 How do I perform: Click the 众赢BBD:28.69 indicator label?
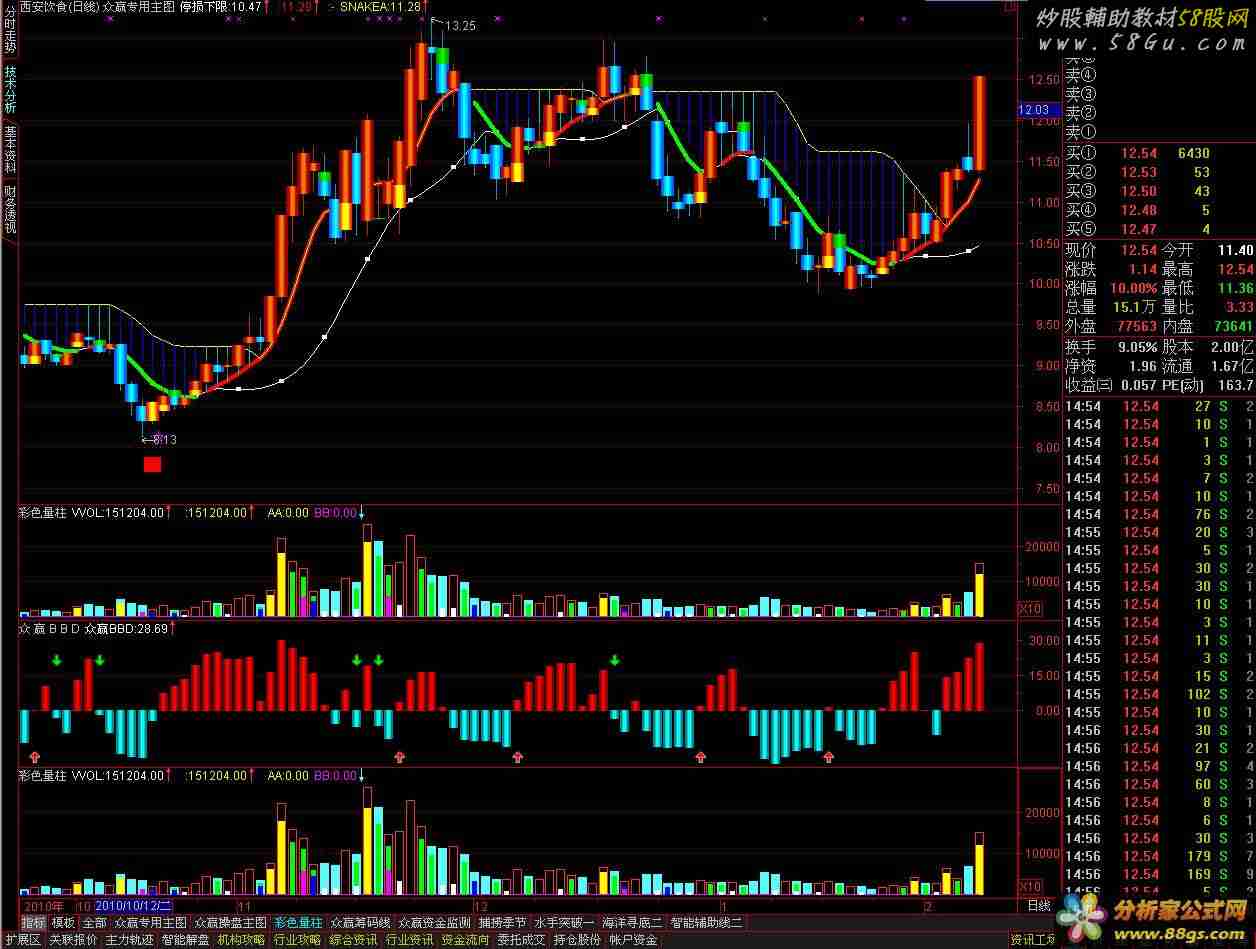click(x=126, y=628)
